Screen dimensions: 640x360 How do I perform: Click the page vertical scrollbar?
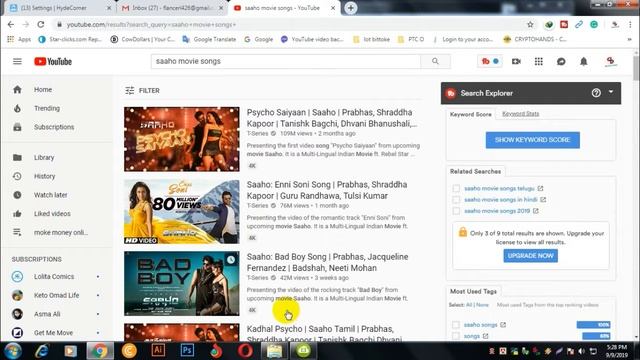point(636,68)
